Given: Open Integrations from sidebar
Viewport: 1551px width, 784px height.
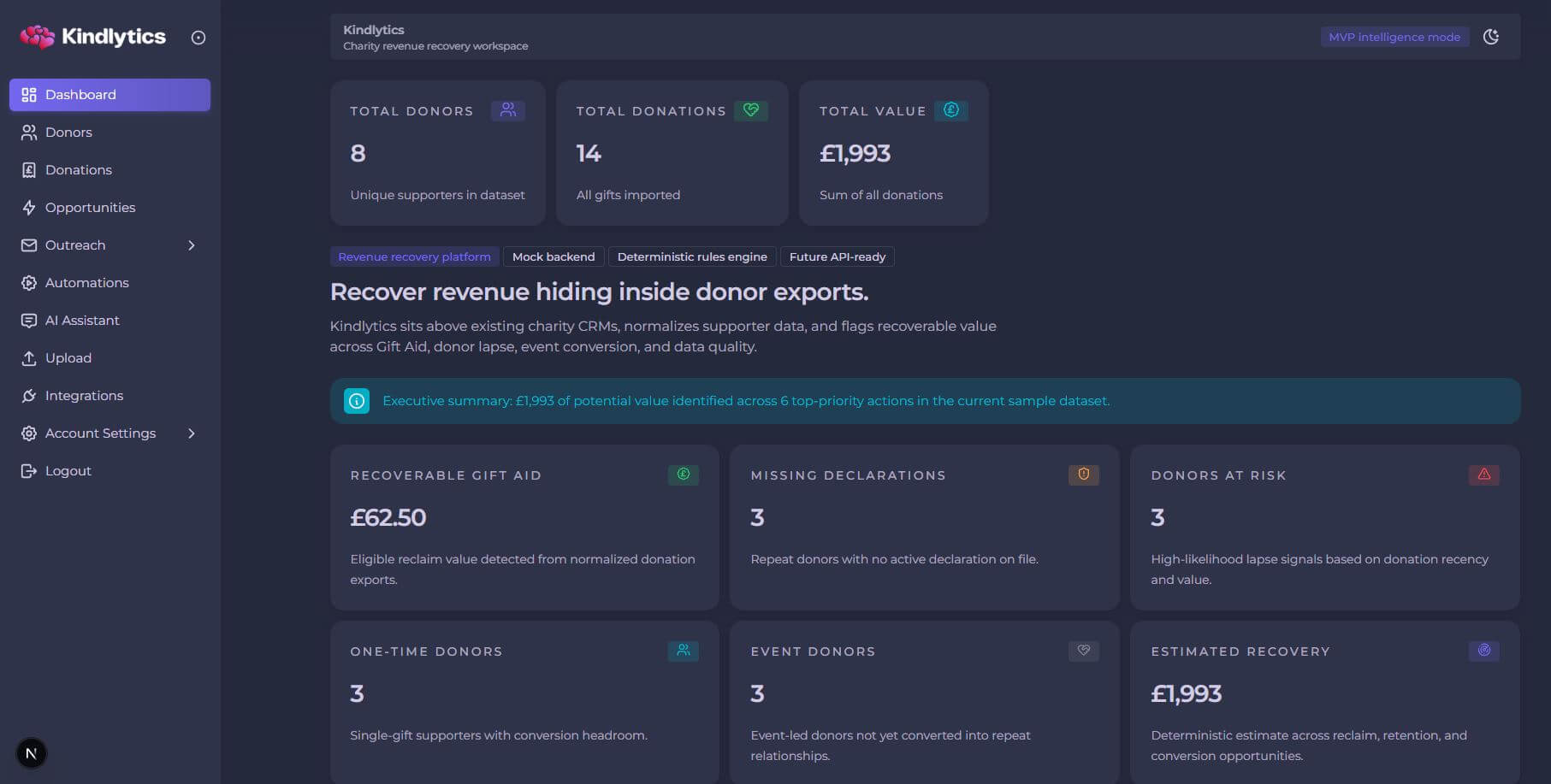Looking at the screenshot, I should 110,396.
